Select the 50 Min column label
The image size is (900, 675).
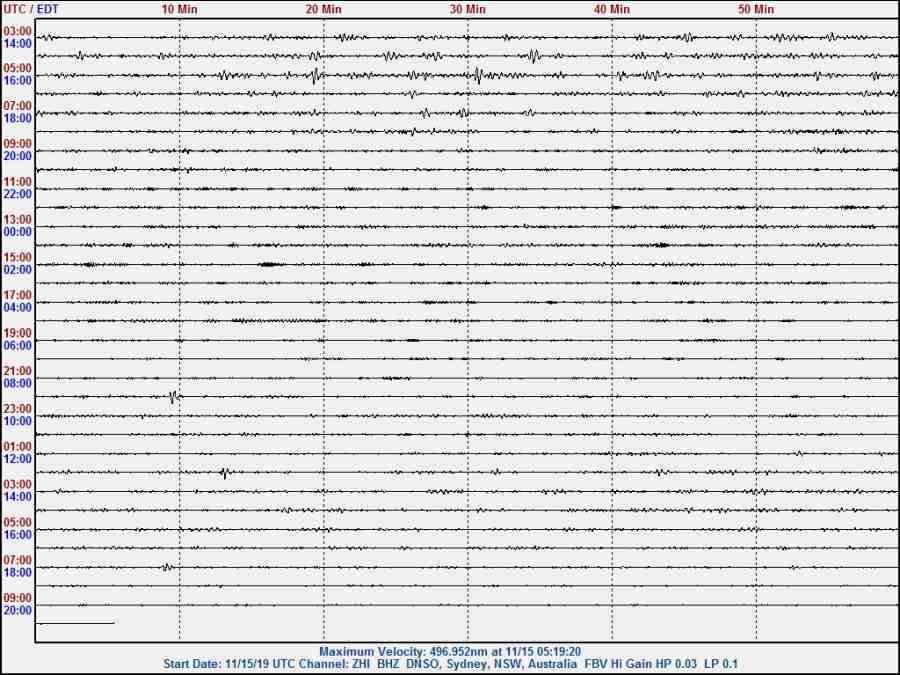(x=756, y=9)
